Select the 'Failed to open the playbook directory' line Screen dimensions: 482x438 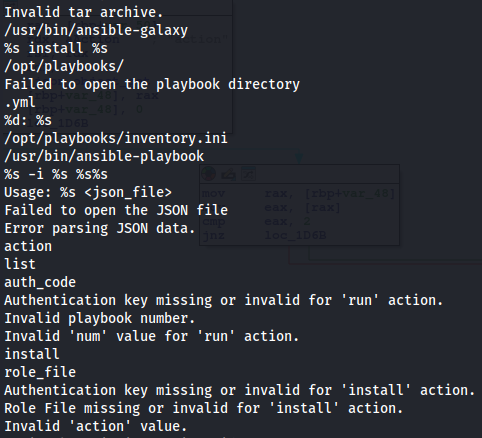(152, 84)
